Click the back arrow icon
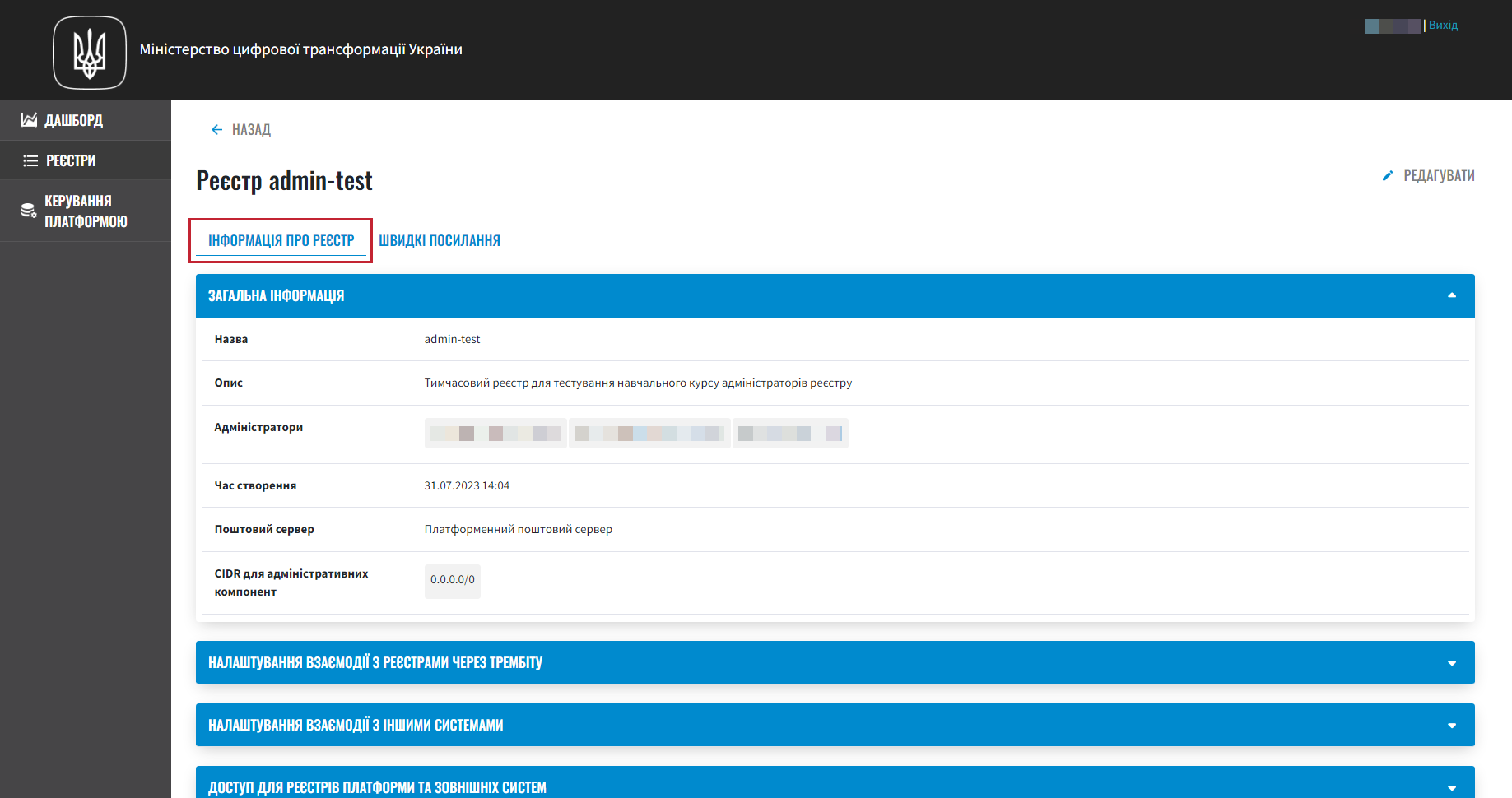Viewport: 1512px width, 798px height. (216, 129)
